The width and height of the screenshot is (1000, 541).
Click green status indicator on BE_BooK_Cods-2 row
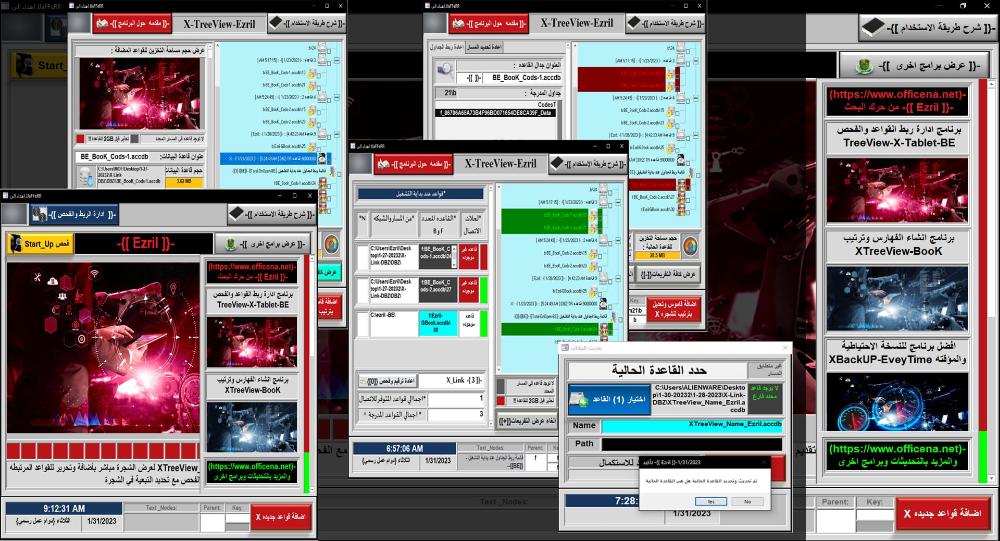tap(483, 290)
